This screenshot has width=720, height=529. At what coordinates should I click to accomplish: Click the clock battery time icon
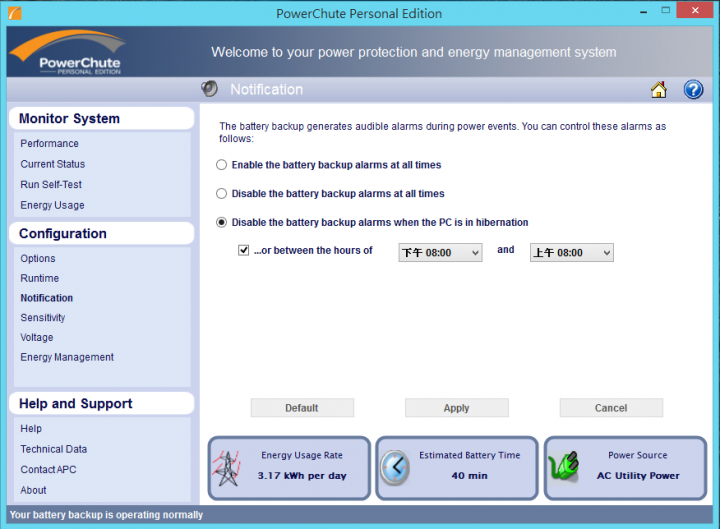pyautogui.click(x=394, y=468)
